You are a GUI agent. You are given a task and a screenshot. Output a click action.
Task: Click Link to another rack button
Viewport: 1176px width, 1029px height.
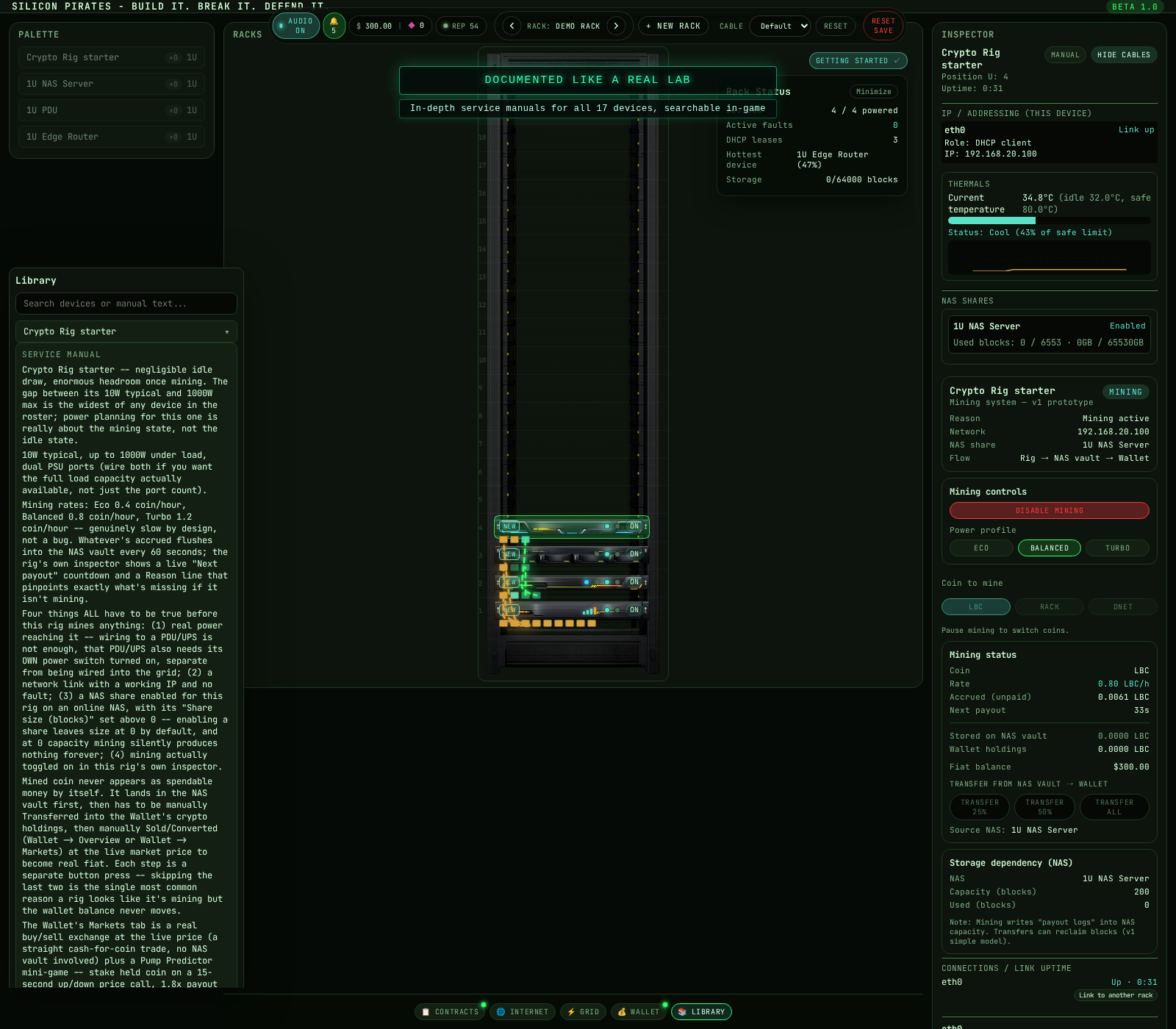(1116, 995)
